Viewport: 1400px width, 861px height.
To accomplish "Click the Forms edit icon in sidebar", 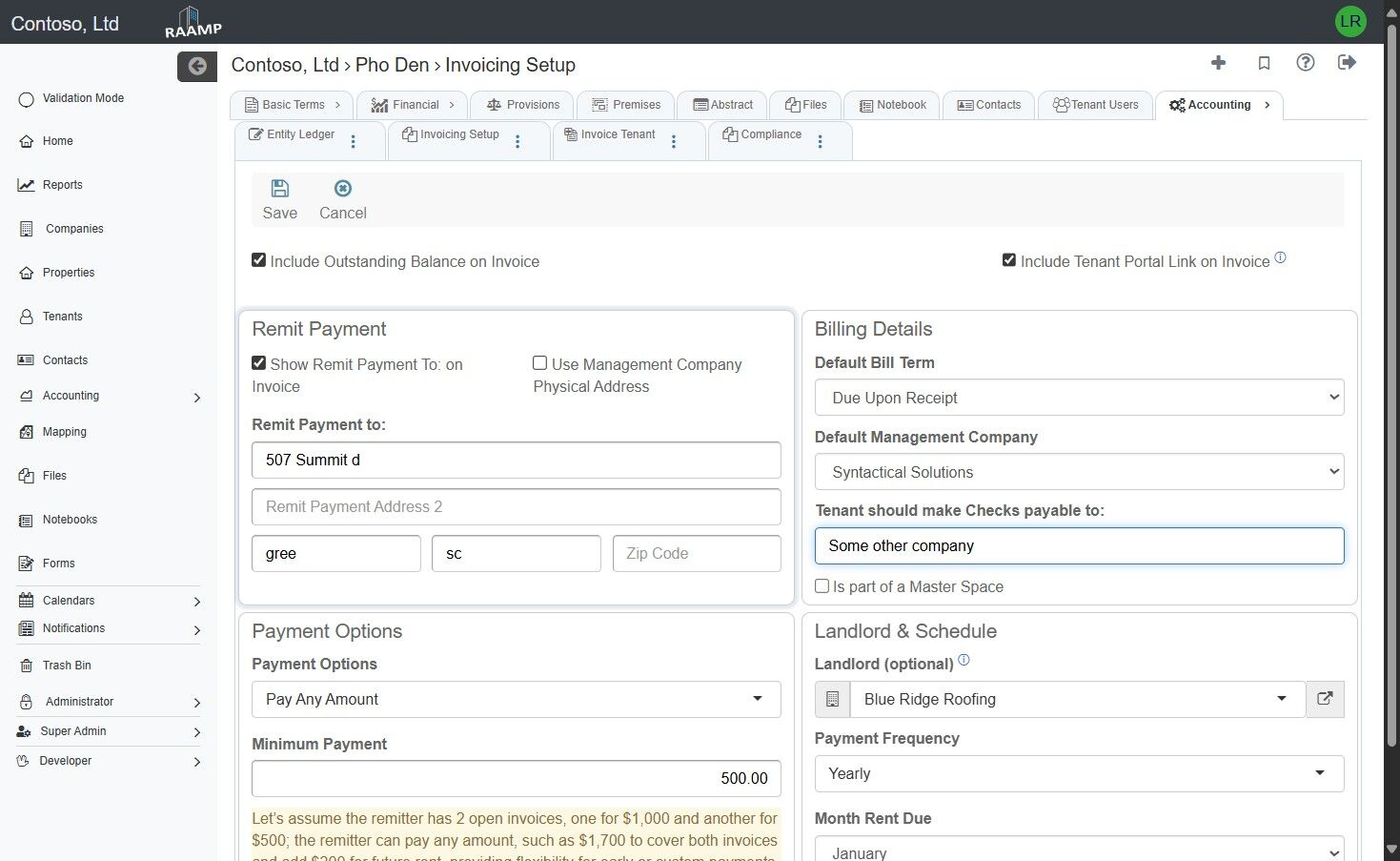I will 27,564.
